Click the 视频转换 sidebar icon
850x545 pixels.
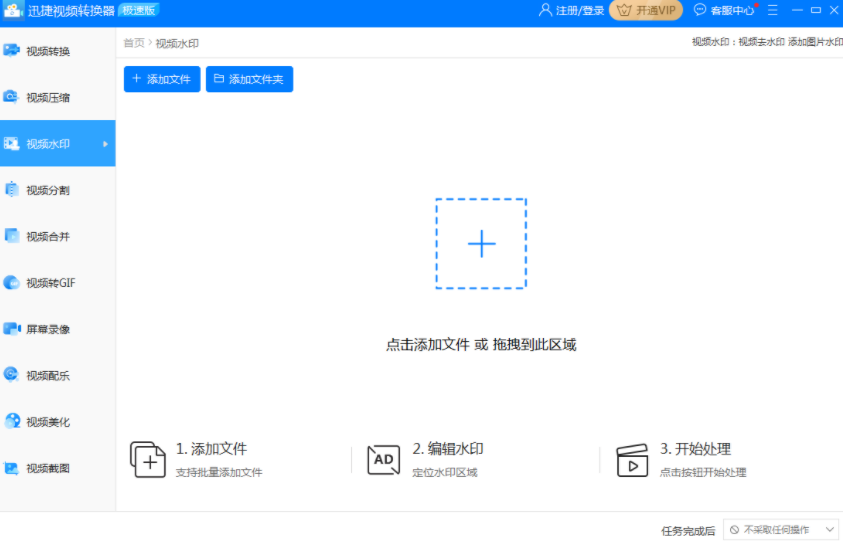point(11,50)
